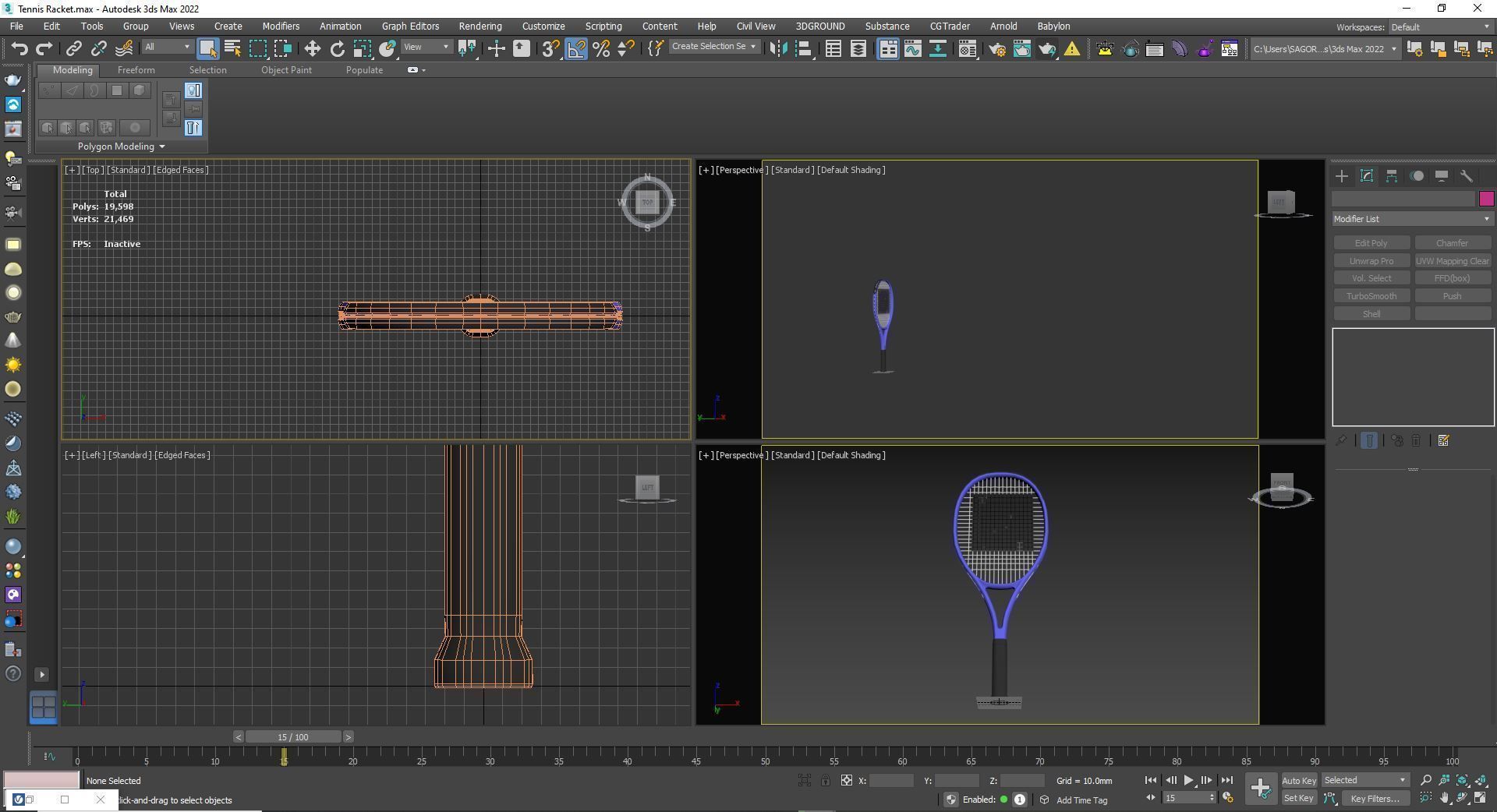
Task: Toggle Window/Crossing selection mode
Action: click(282, 48)
